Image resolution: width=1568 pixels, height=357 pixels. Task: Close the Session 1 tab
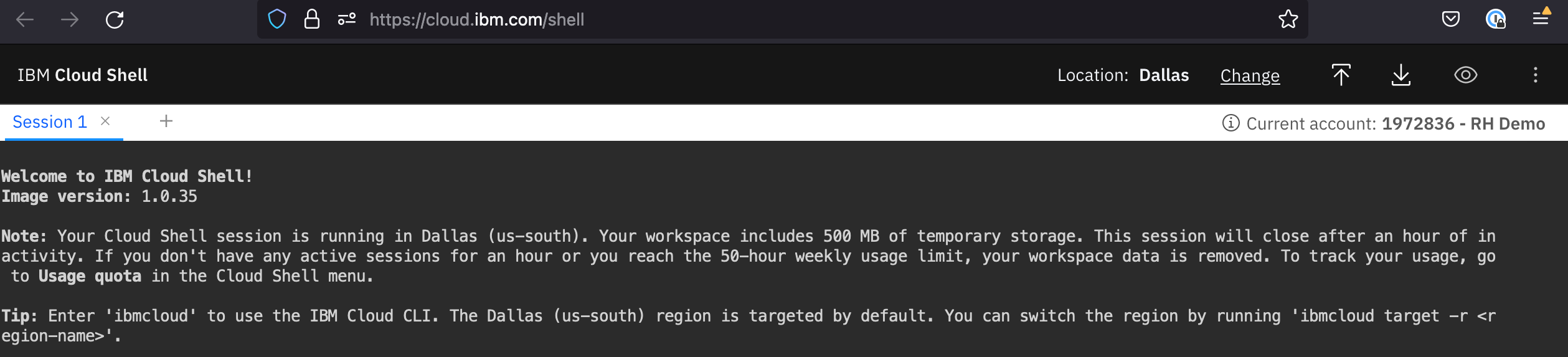pos(105,121)
